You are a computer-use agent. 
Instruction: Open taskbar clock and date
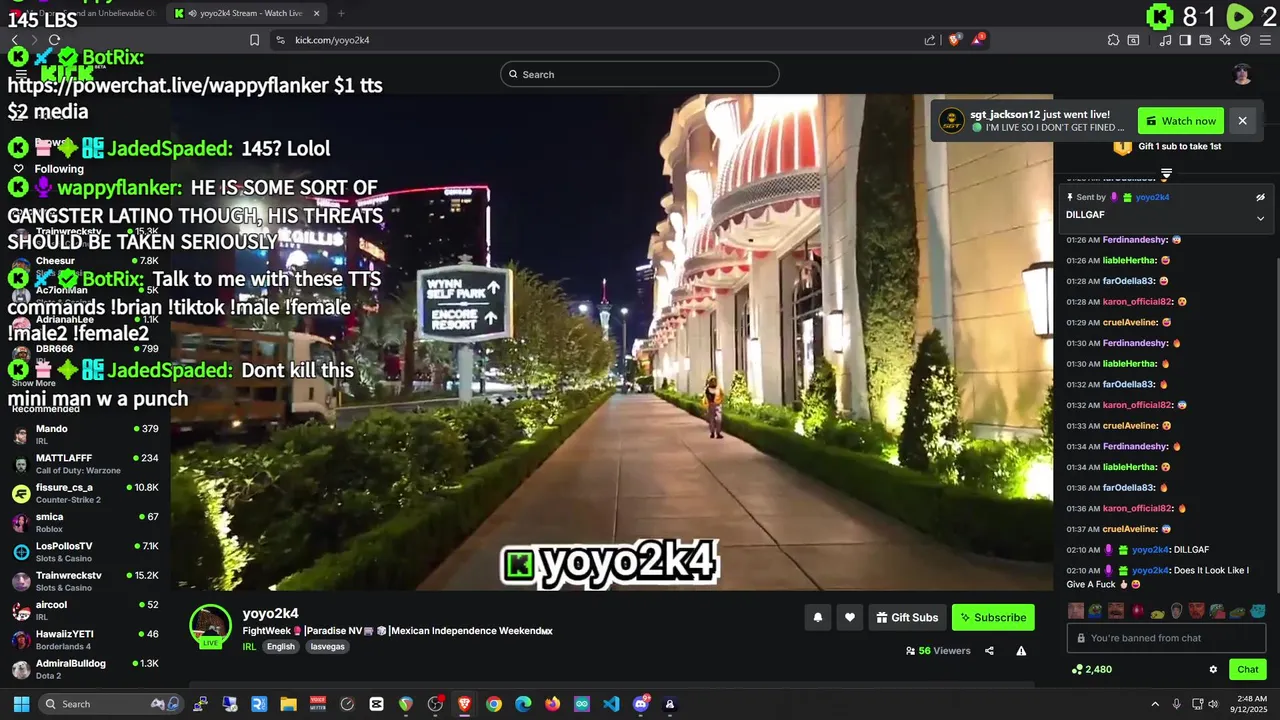coord(1251,704)
